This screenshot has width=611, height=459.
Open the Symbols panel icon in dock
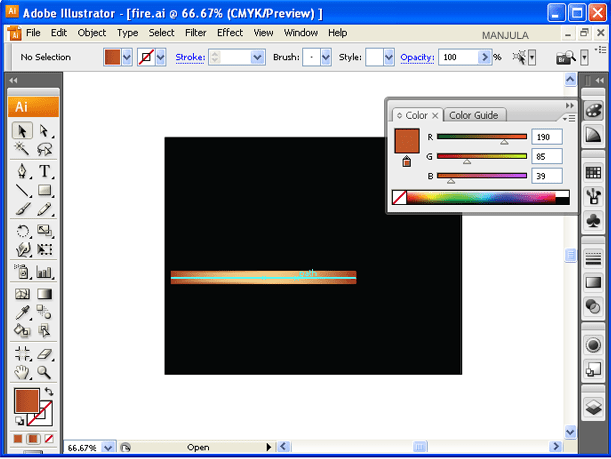click(593, 221)
